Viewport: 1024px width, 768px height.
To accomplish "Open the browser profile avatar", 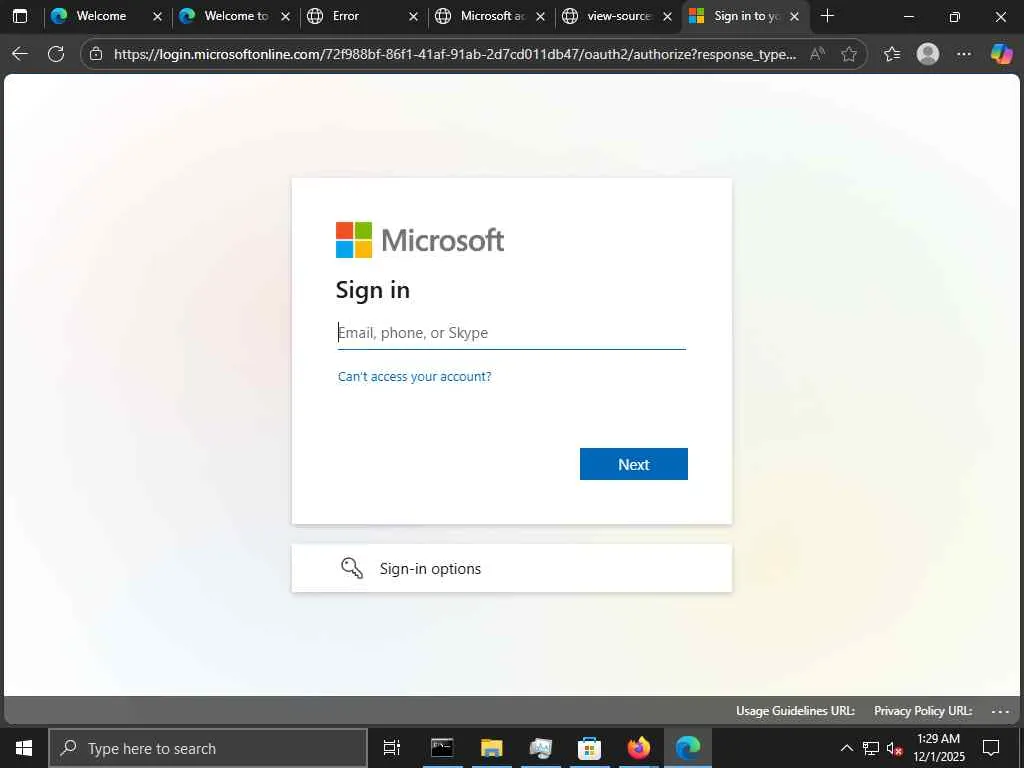I will (x=928, y=54).
